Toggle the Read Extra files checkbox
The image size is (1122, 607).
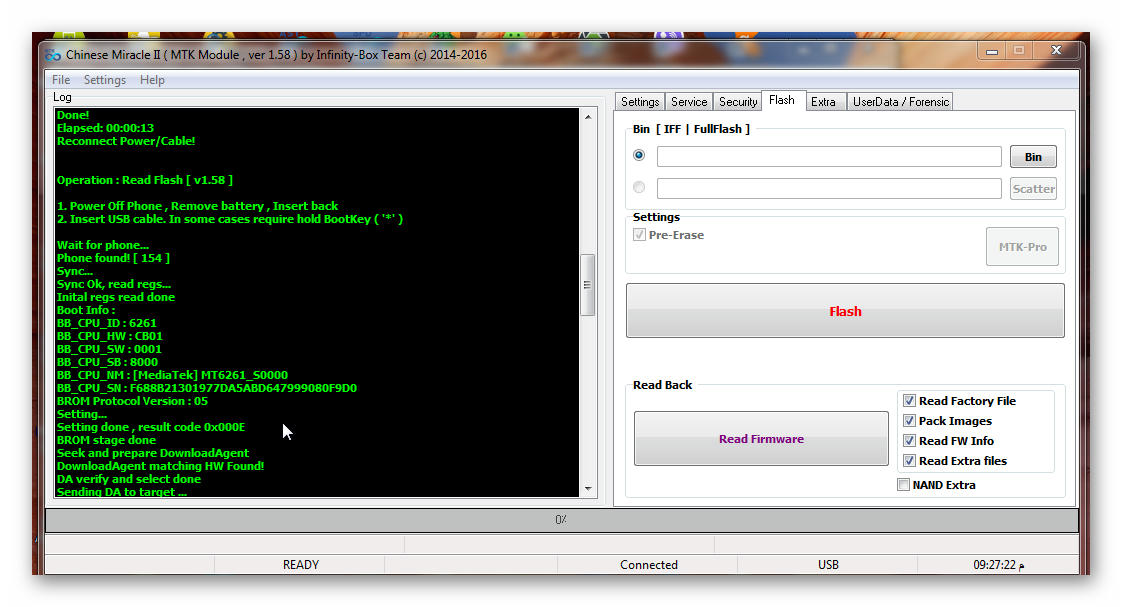click(909, 461)
